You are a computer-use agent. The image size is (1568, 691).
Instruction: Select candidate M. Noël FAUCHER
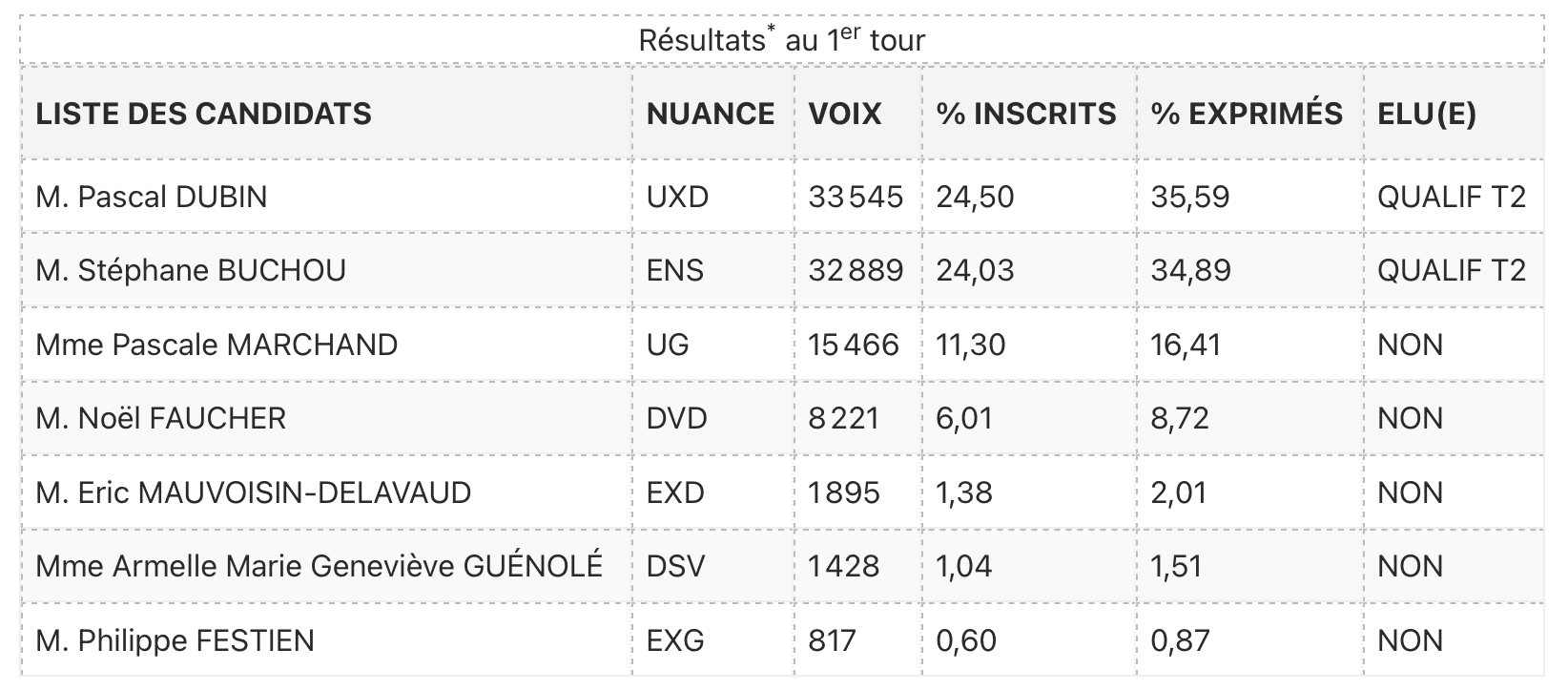click(x=161, y=418)
